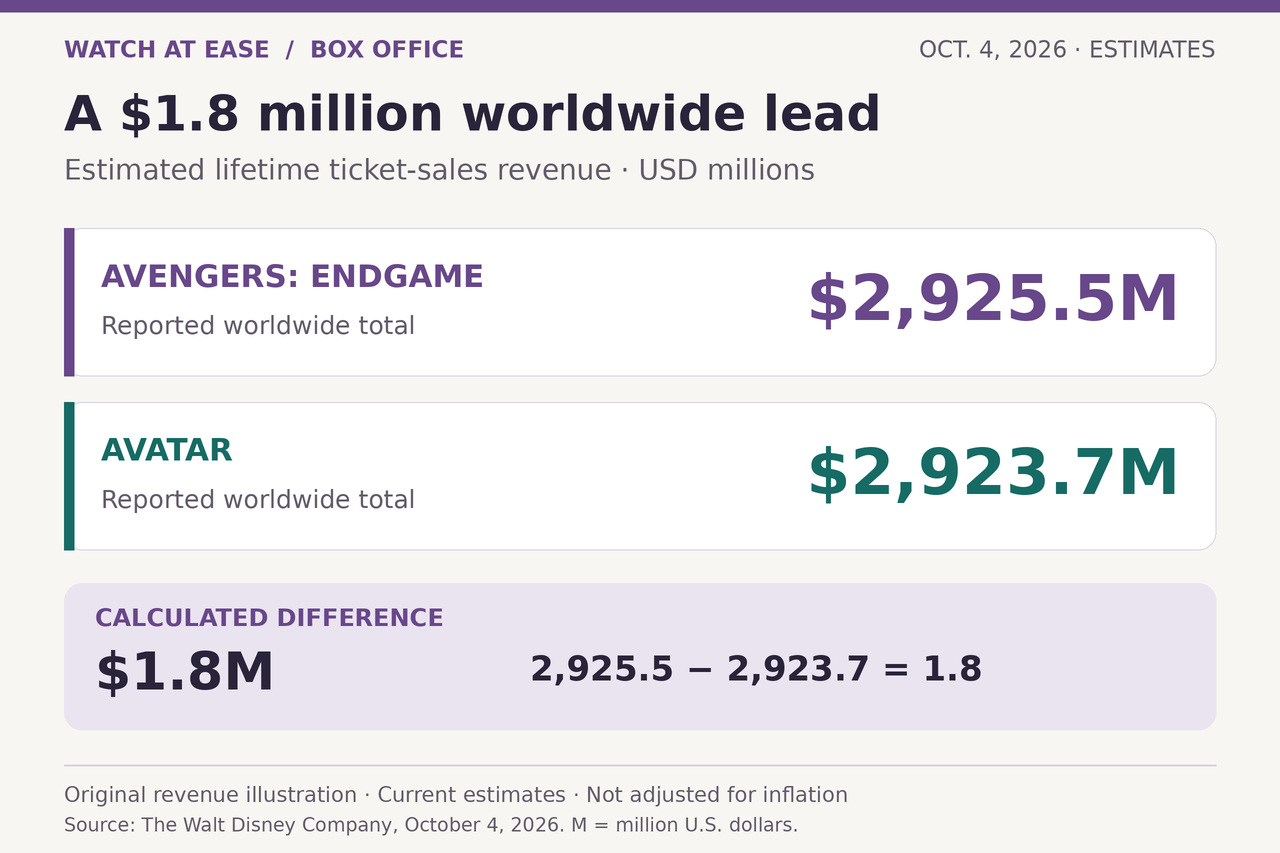Click the AVATAR title
The height and width of the screenshot is (853, 1280).
[166, 451]
